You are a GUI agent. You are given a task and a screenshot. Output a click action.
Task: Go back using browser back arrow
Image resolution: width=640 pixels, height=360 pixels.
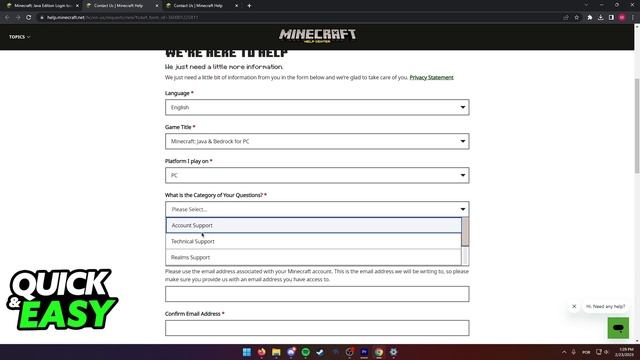(x=7, y=18)
